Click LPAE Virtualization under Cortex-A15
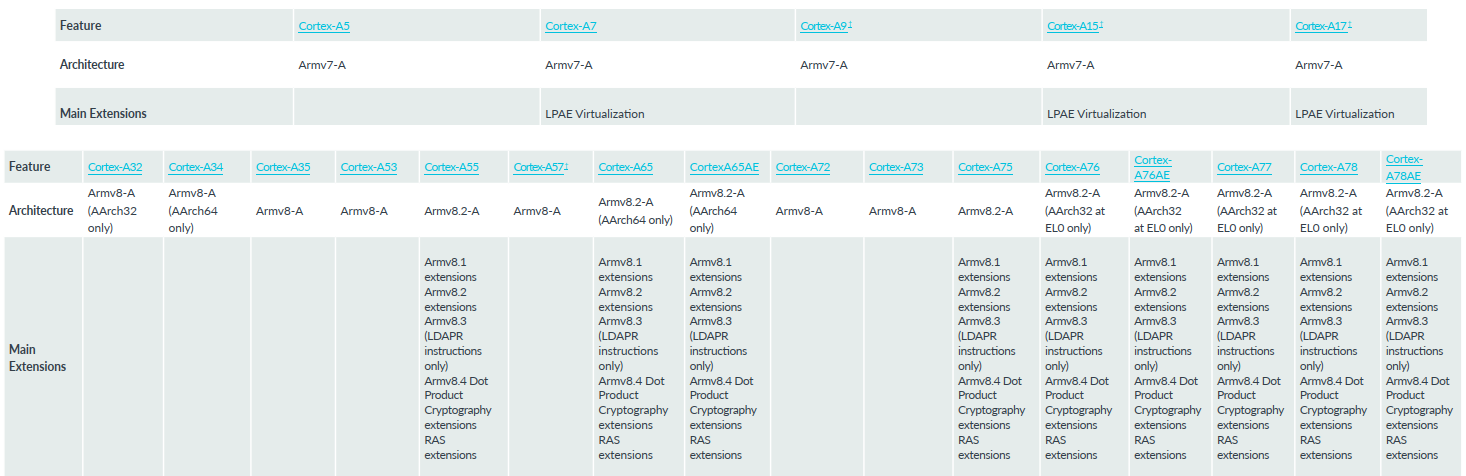 [1097, 114]
